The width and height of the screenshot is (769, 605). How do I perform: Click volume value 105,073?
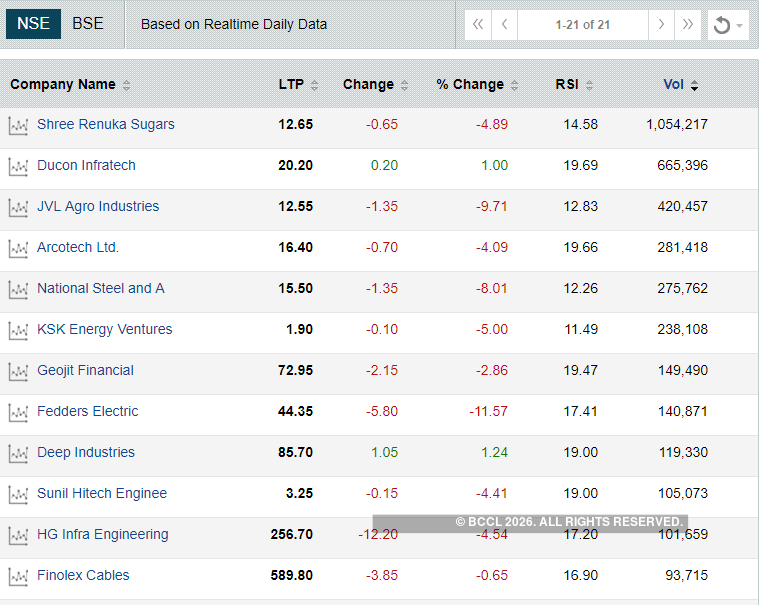[683, 493]
